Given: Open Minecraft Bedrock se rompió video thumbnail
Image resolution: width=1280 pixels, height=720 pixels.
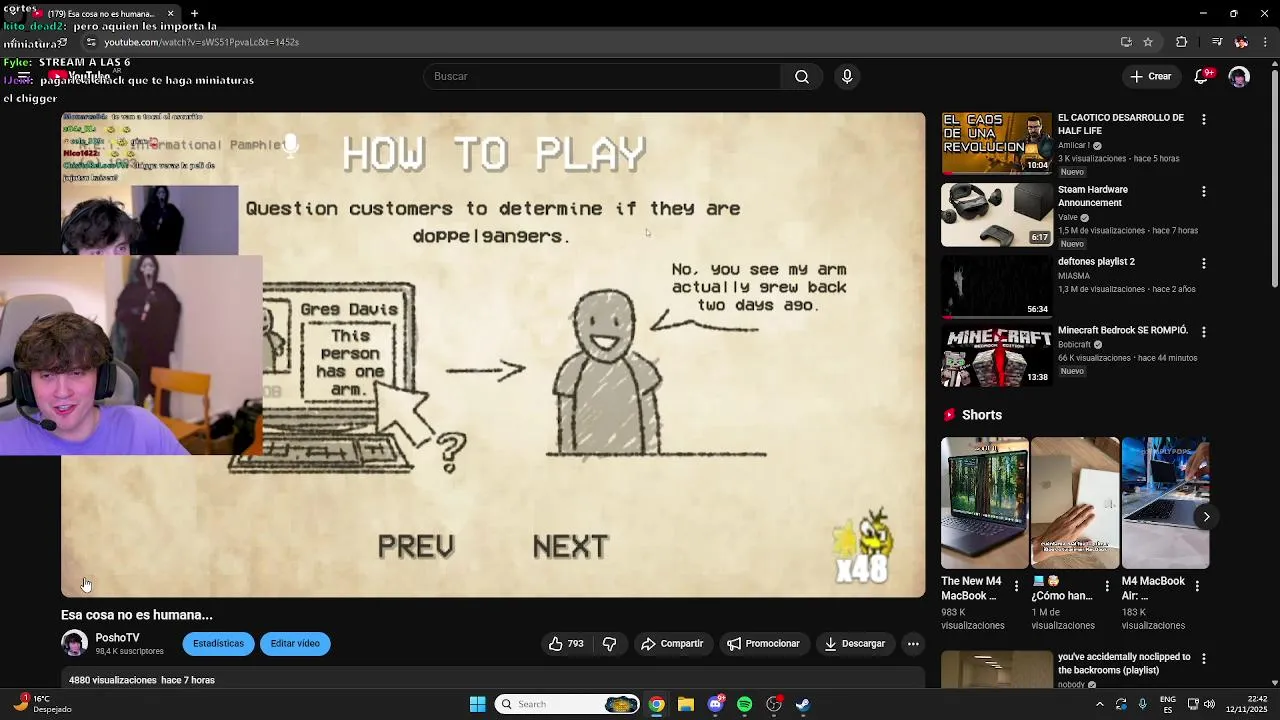Looking at the screenshot, I should (997, 356).
